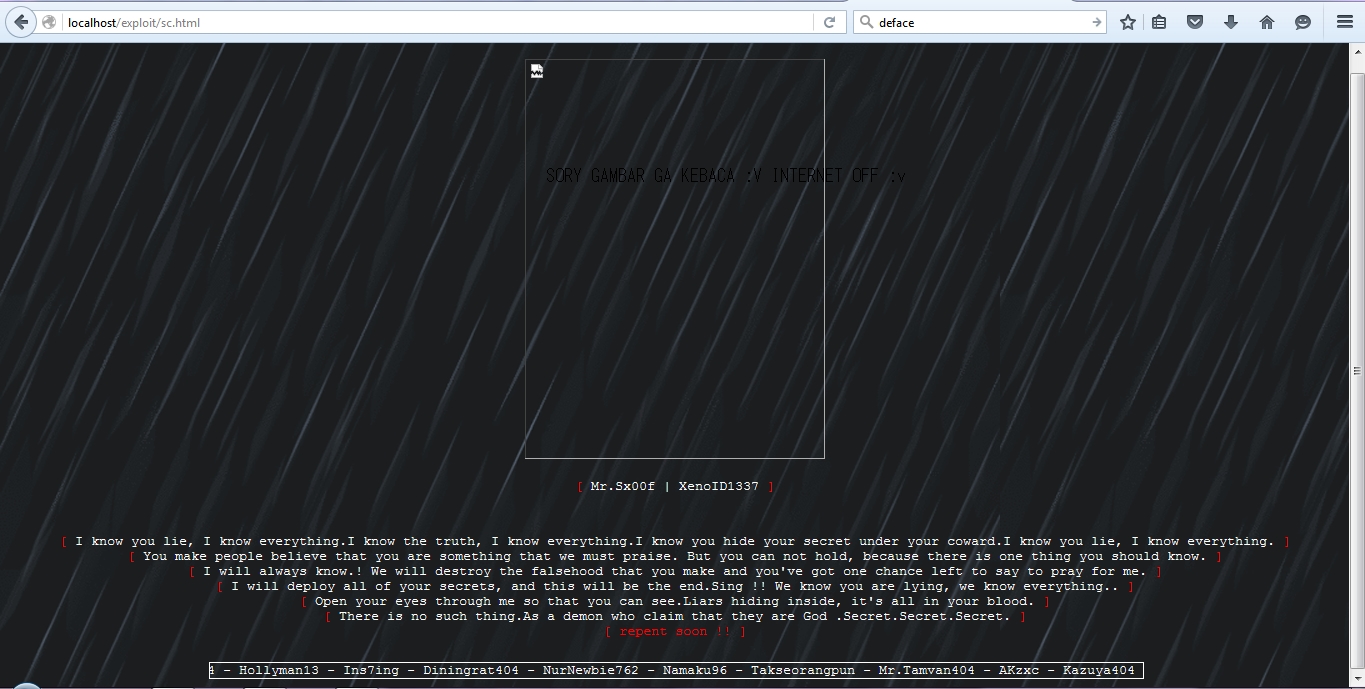This screenshot has width=1365, height=689.
Task: Reload the sc.html page
Action: point(830,21)
